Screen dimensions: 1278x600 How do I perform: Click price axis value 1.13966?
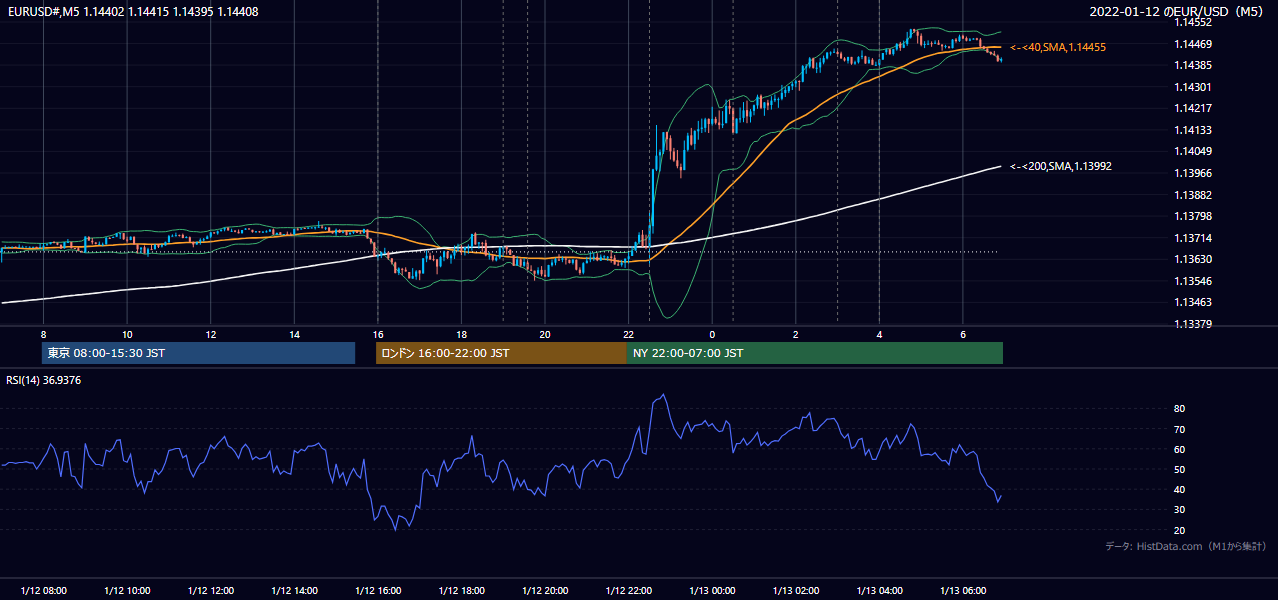point(1193,173)
